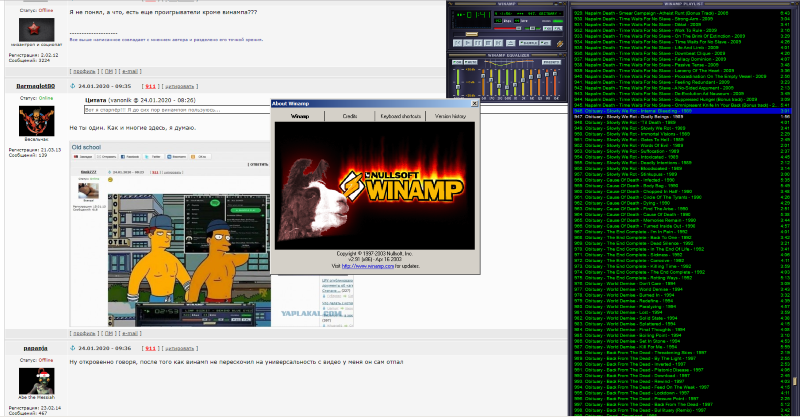Viewport: 800px width, 417px height.
Task: Open Keyboard shortcuts tab
Action: 400,116
